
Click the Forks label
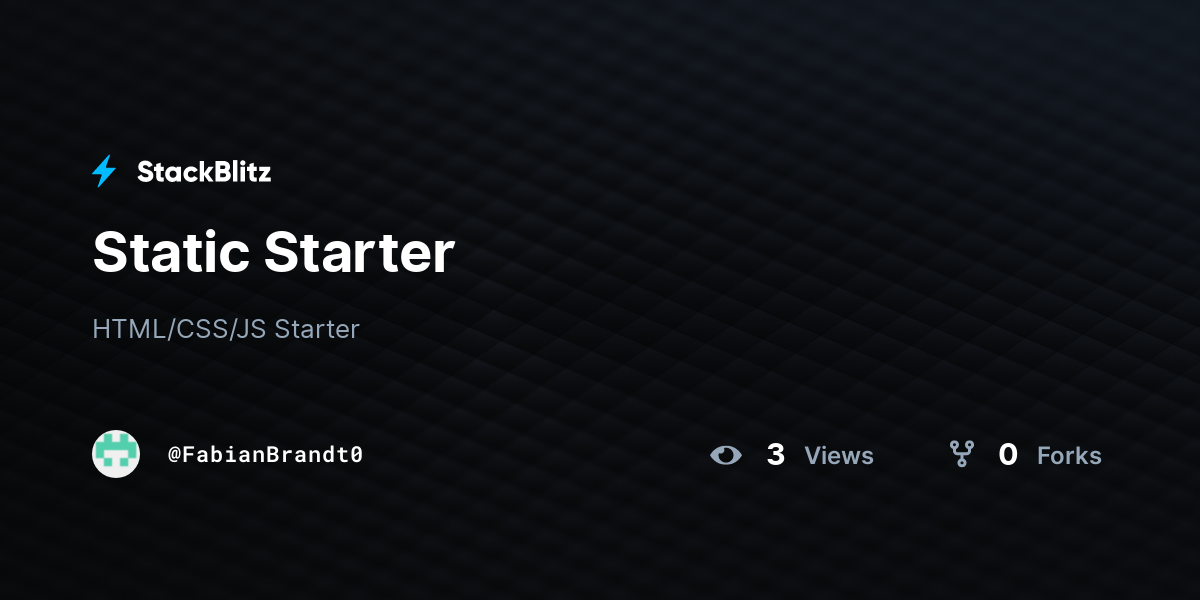tap(1069, 456)
